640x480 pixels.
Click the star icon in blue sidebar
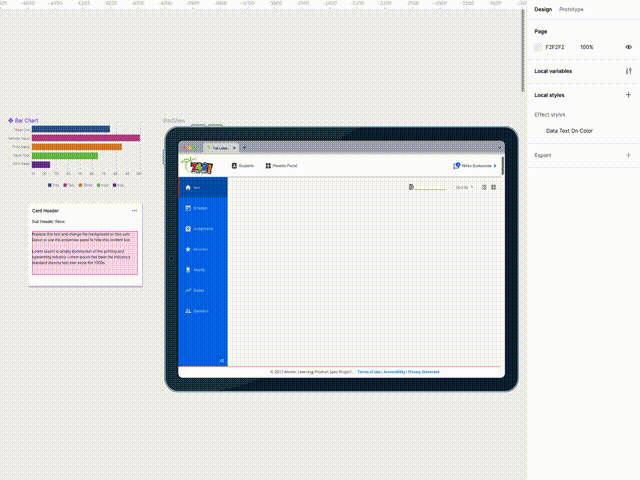click(188, 249)
